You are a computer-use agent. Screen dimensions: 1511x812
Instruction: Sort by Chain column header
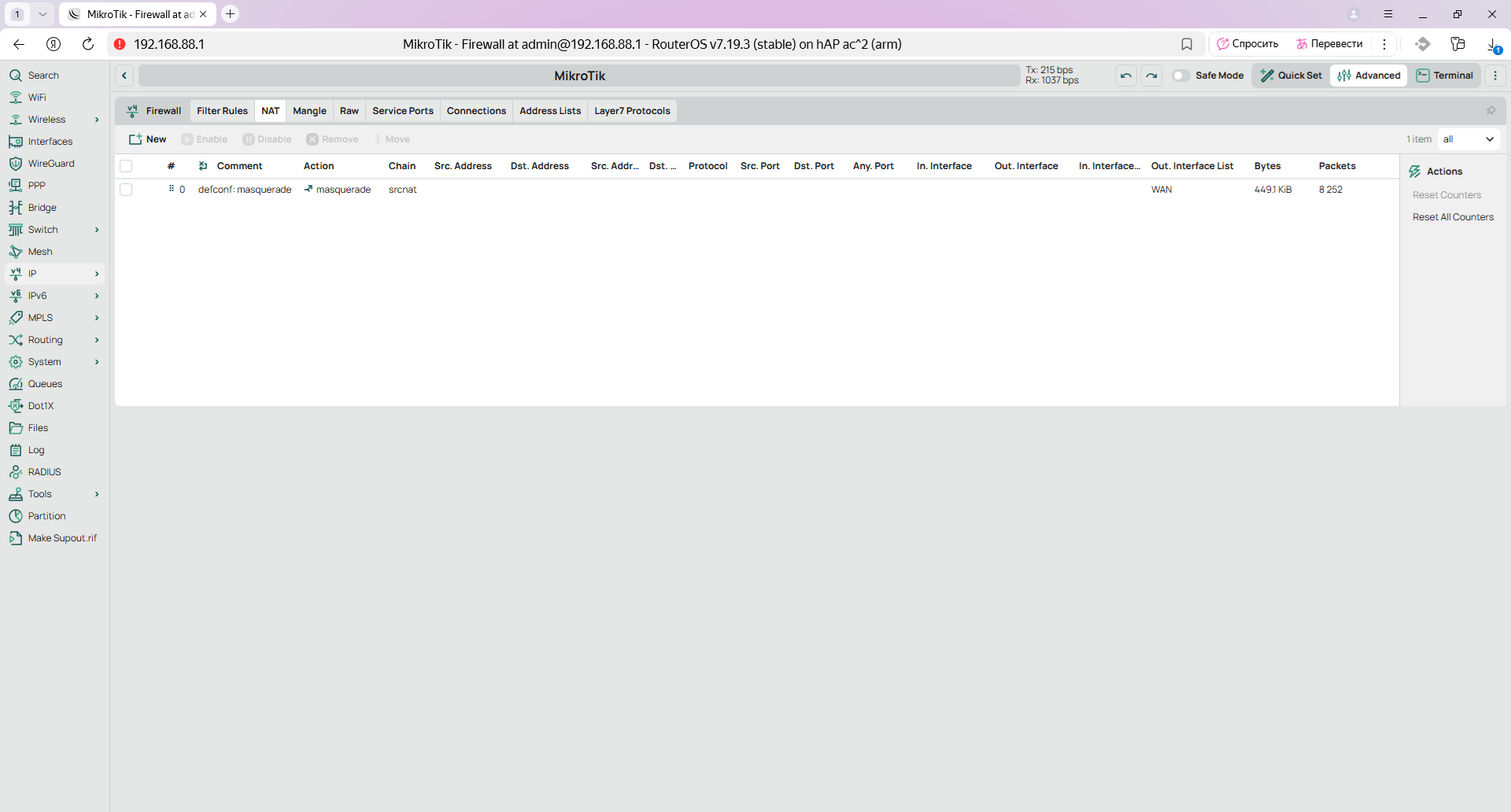pos(402,166)
